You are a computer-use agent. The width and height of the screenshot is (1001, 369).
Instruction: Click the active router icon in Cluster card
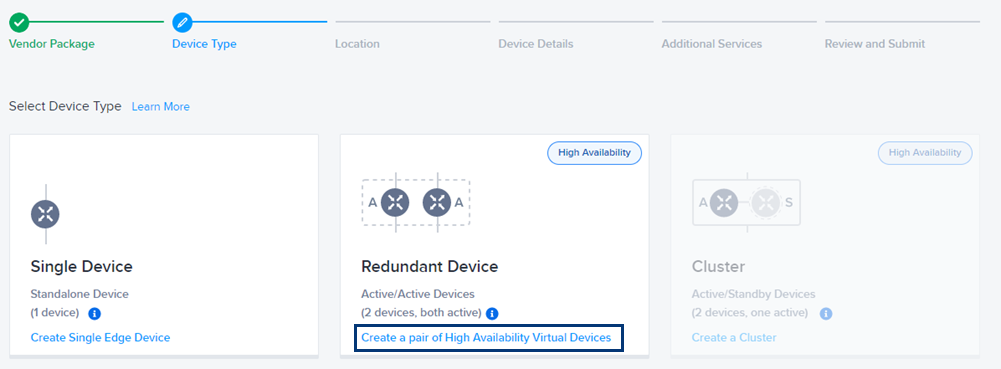point(724,203)
